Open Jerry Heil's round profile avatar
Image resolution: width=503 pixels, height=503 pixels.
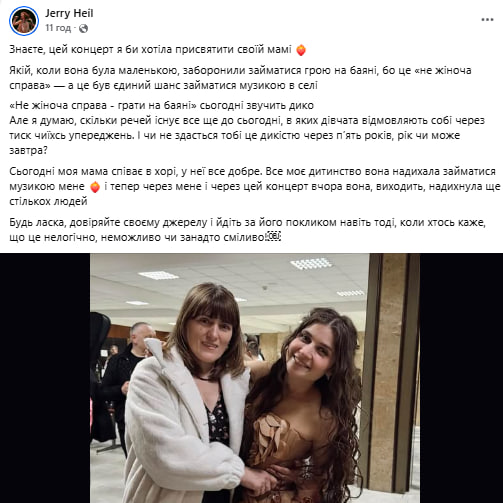pos(24,21)
